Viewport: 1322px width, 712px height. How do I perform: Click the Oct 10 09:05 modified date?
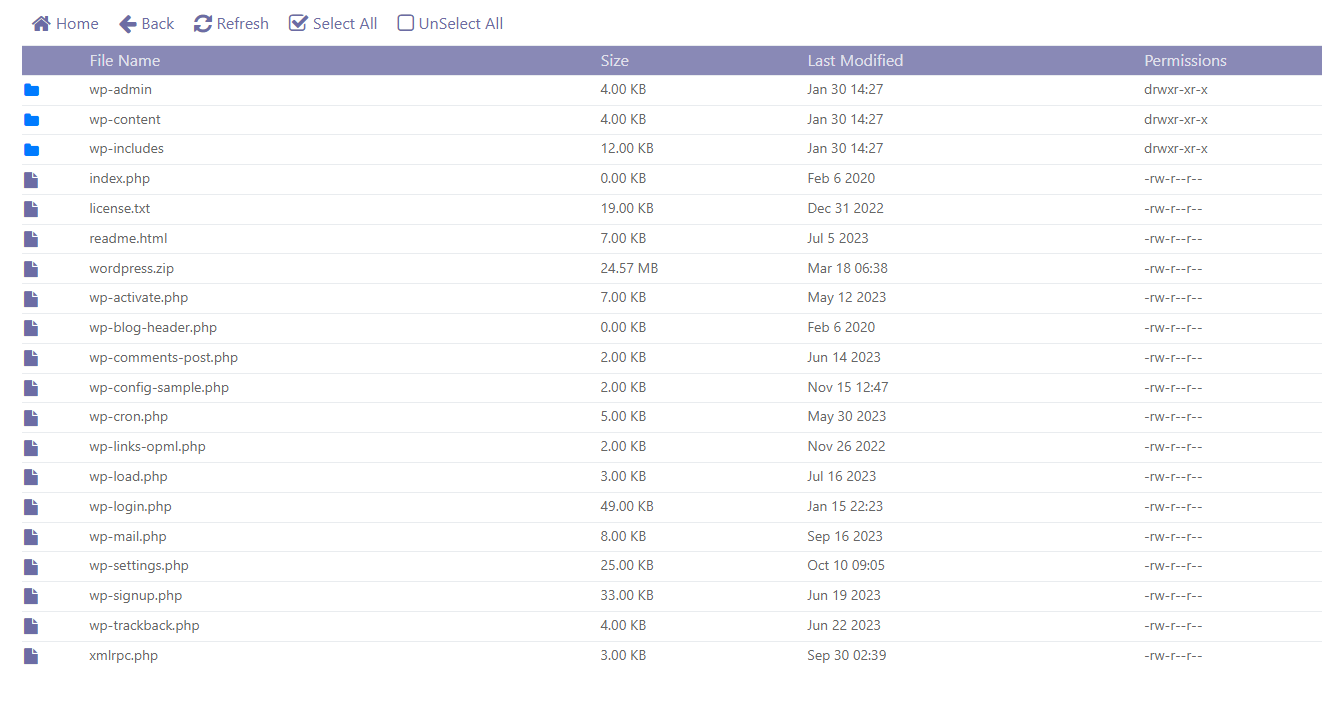click(846, 565)
